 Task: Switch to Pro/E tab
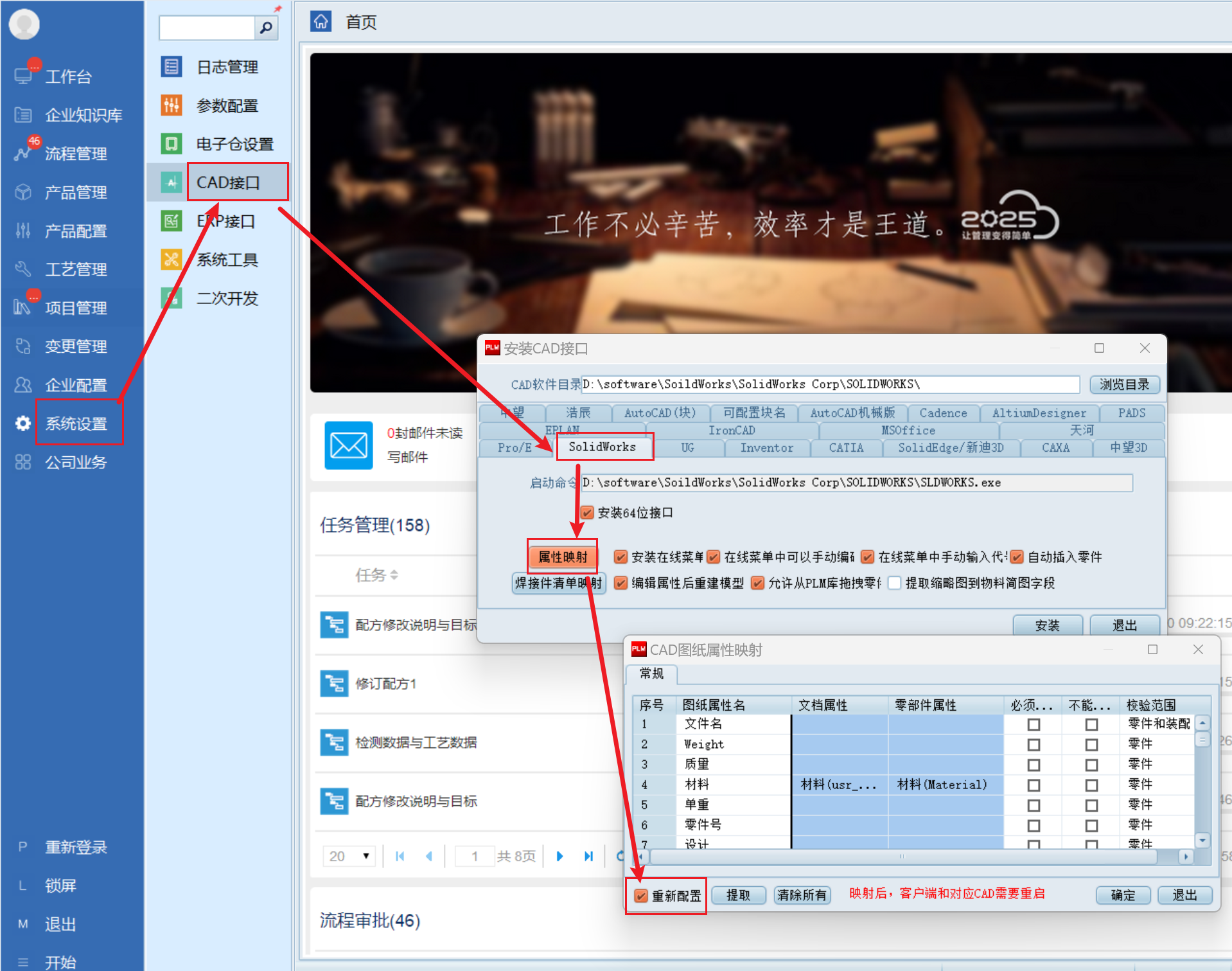coord(515,448)
